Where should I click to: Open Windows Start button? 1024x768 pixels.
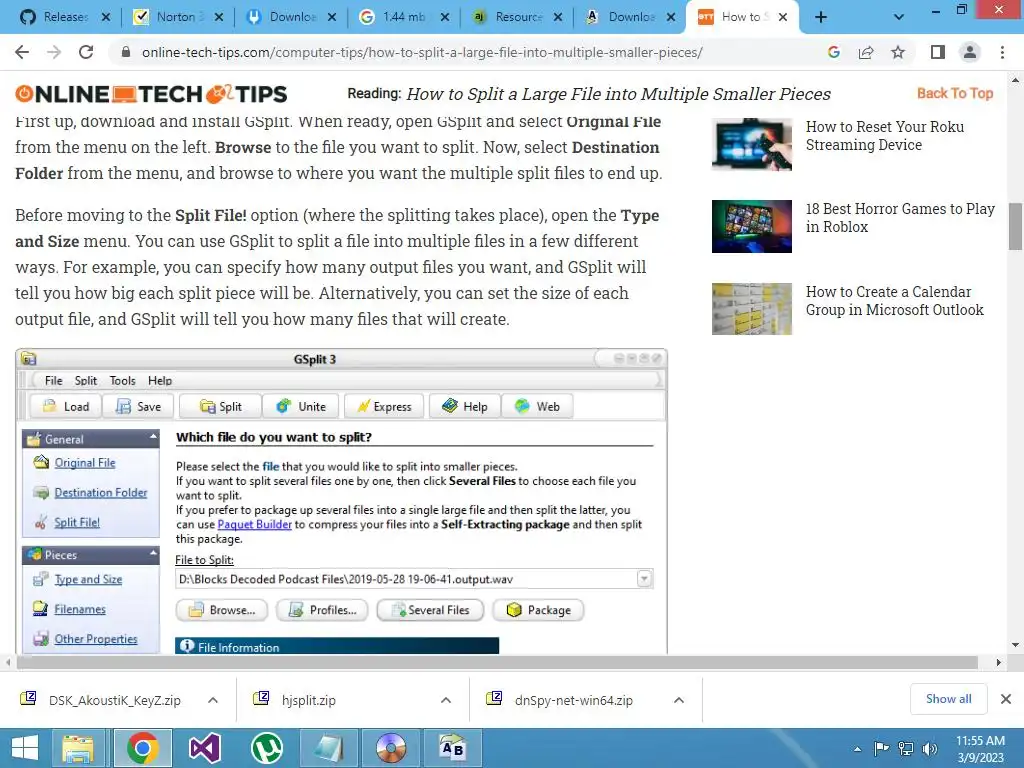tap(25, 748)
